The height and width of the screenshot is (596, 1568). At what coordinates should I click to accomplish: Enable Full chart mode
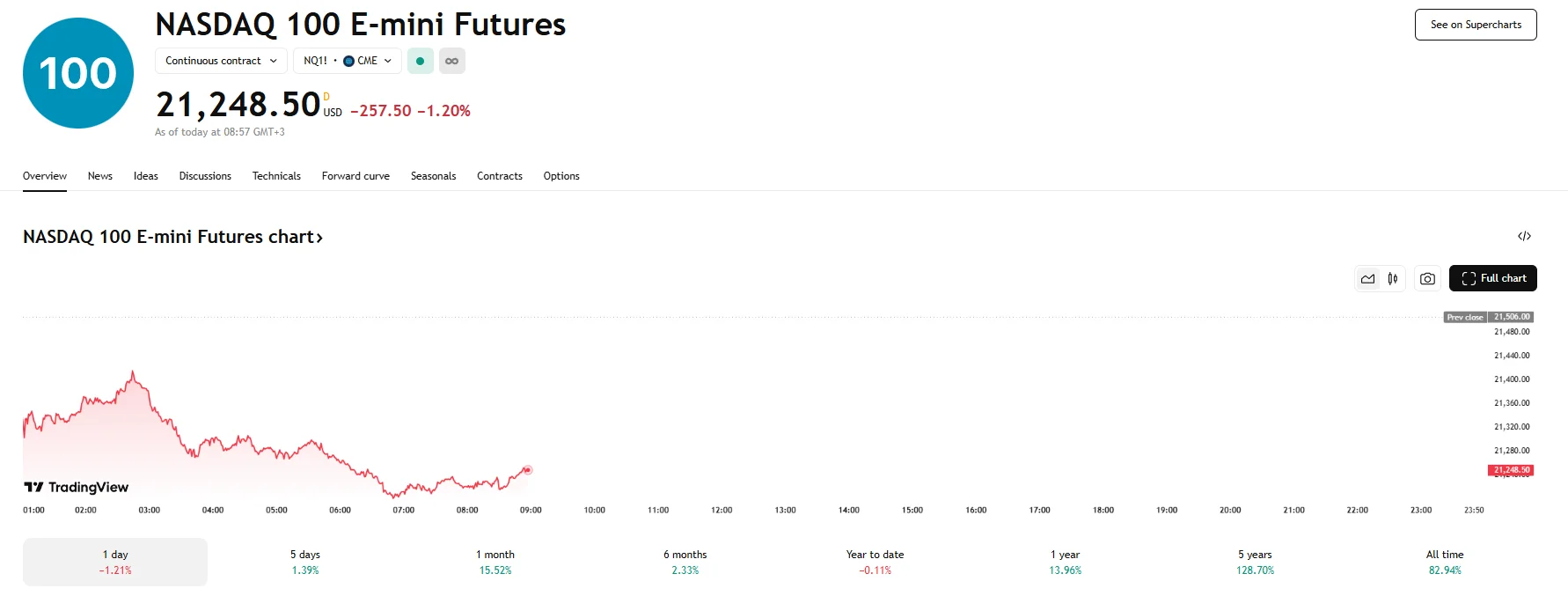pyautogui.click(x=1493, y=278)
